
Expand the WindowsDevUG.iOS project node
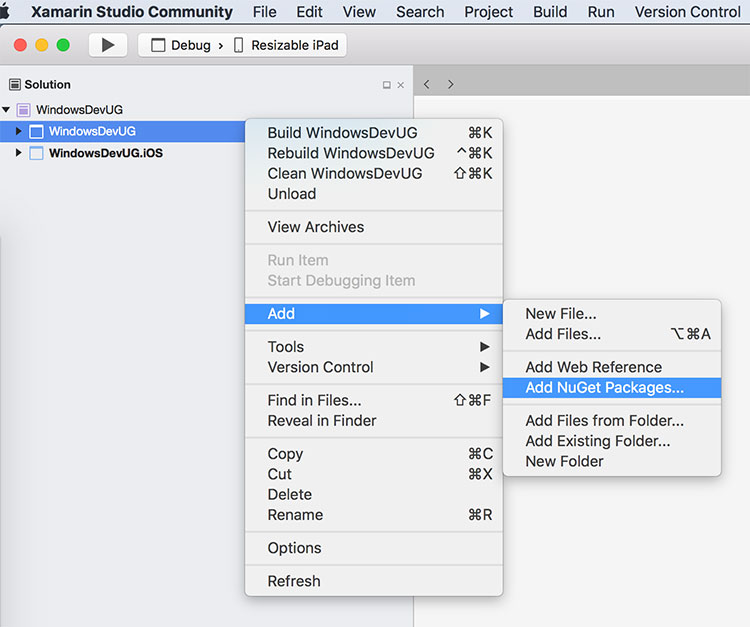click(19, 153)
